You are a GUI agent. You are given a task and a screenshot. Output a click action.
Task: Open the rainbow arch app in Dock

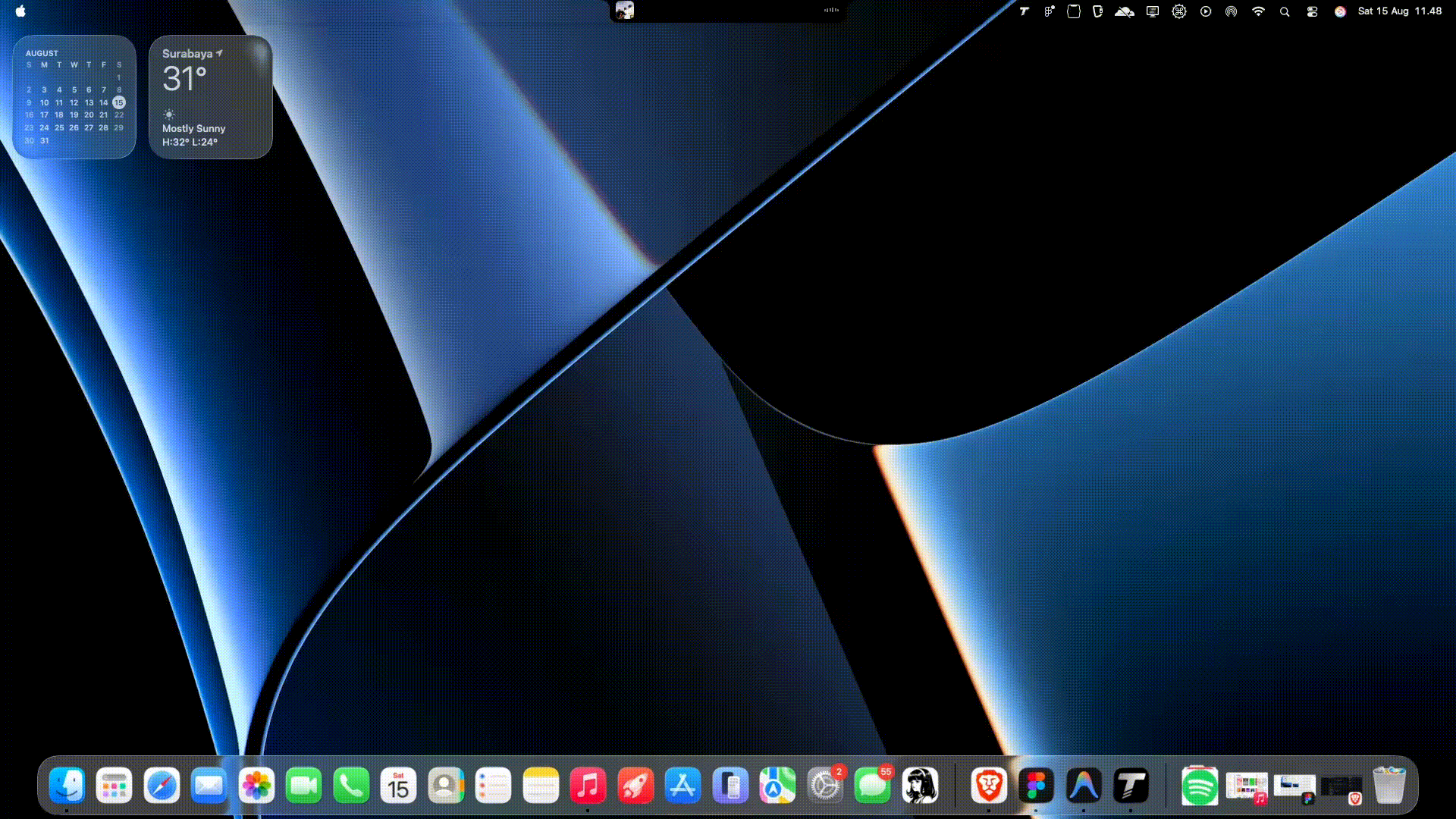1084,786
